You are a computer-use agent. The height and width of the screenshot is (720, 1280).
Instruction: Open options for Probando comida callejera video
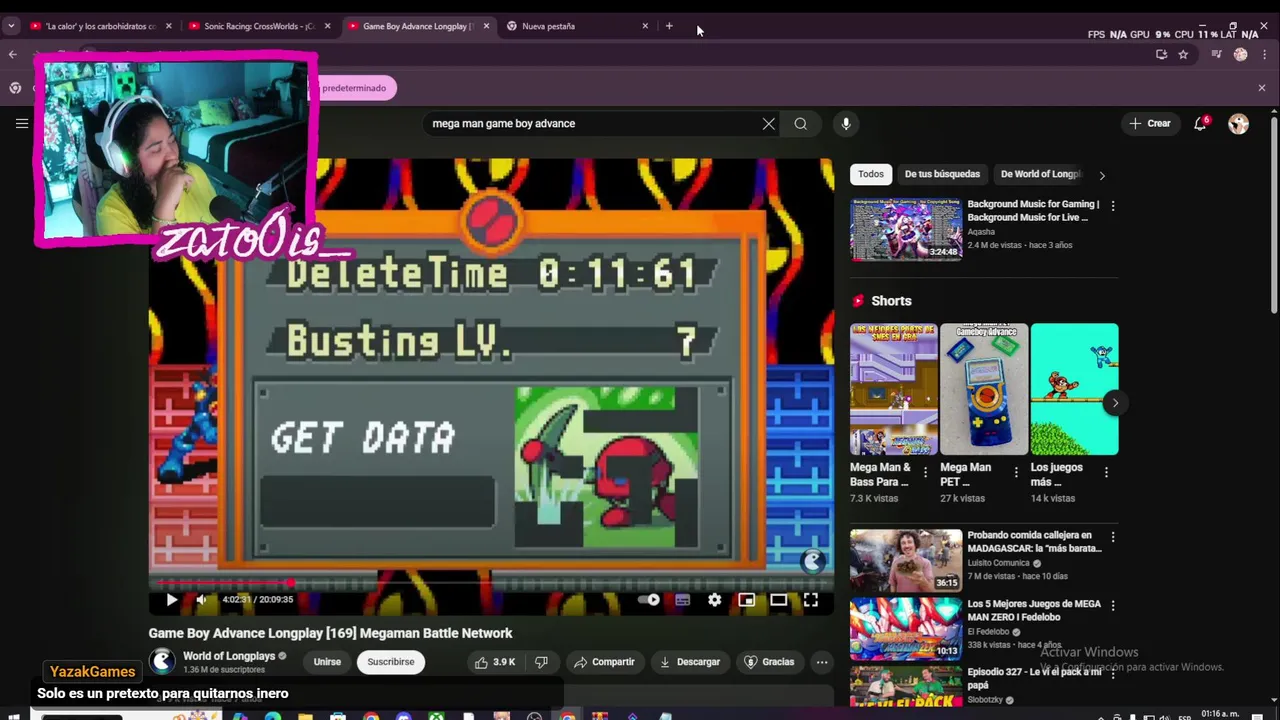pos(1113,537)
